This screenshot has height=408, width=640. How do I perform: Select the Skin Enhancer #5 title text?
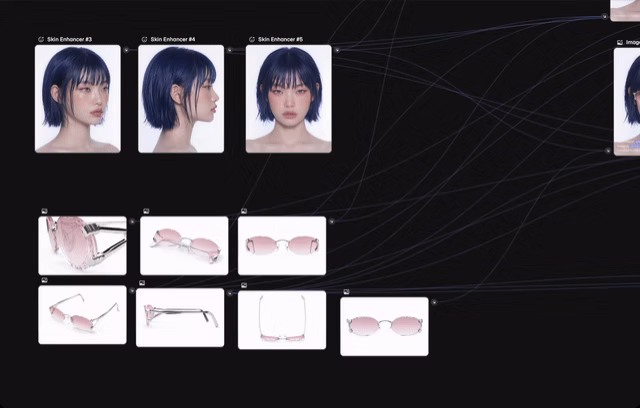click(x=280, y=40)
